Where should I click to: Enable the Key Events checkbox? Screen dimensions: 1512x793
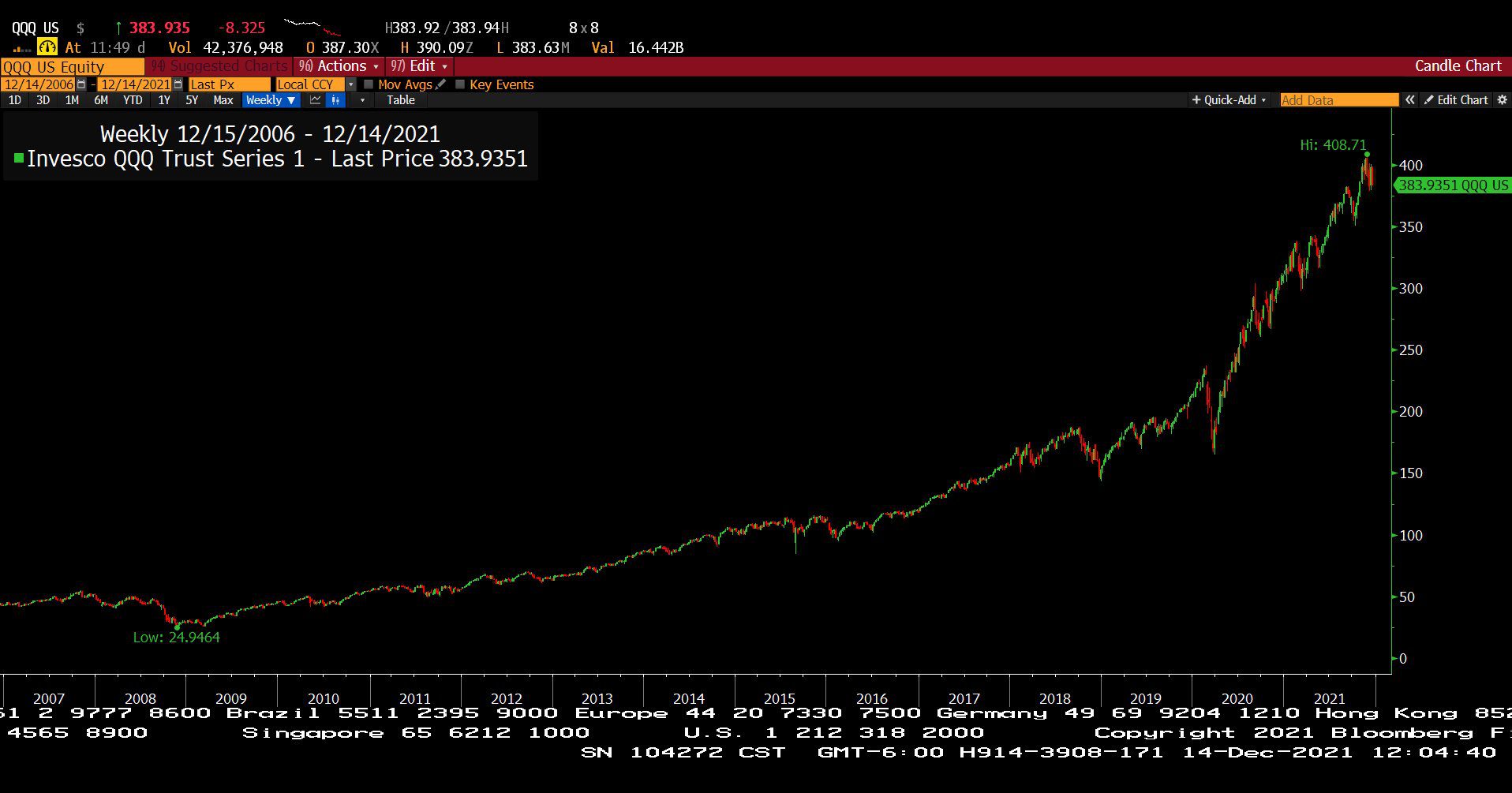click(460, 84)
